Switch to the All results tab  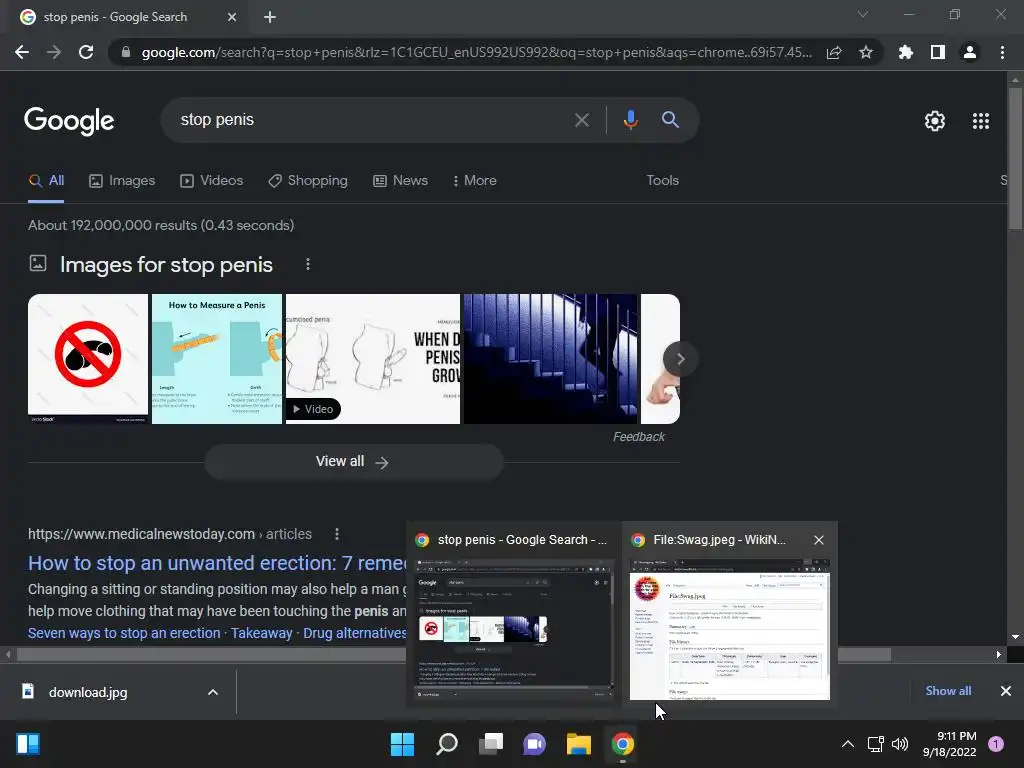pos(46,180)
